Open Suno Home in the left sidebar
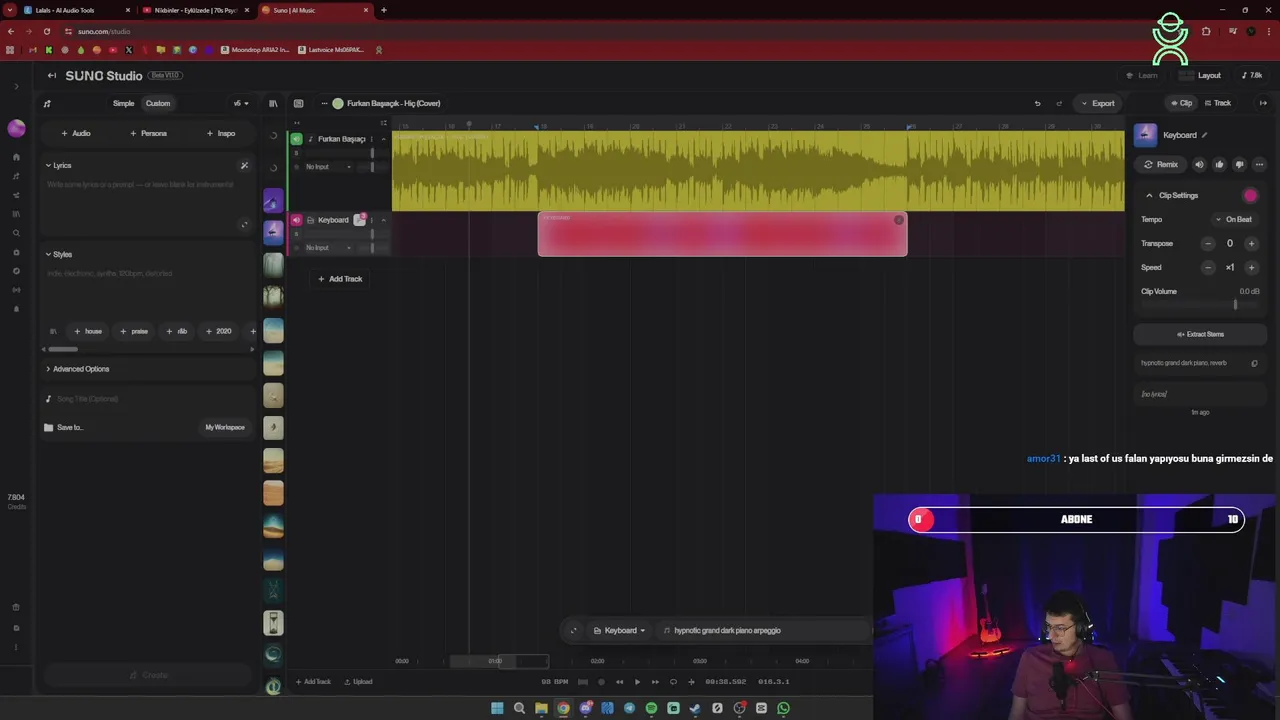Image resolution: width=1280 pixels, height=720 pixels. (16, 157)
